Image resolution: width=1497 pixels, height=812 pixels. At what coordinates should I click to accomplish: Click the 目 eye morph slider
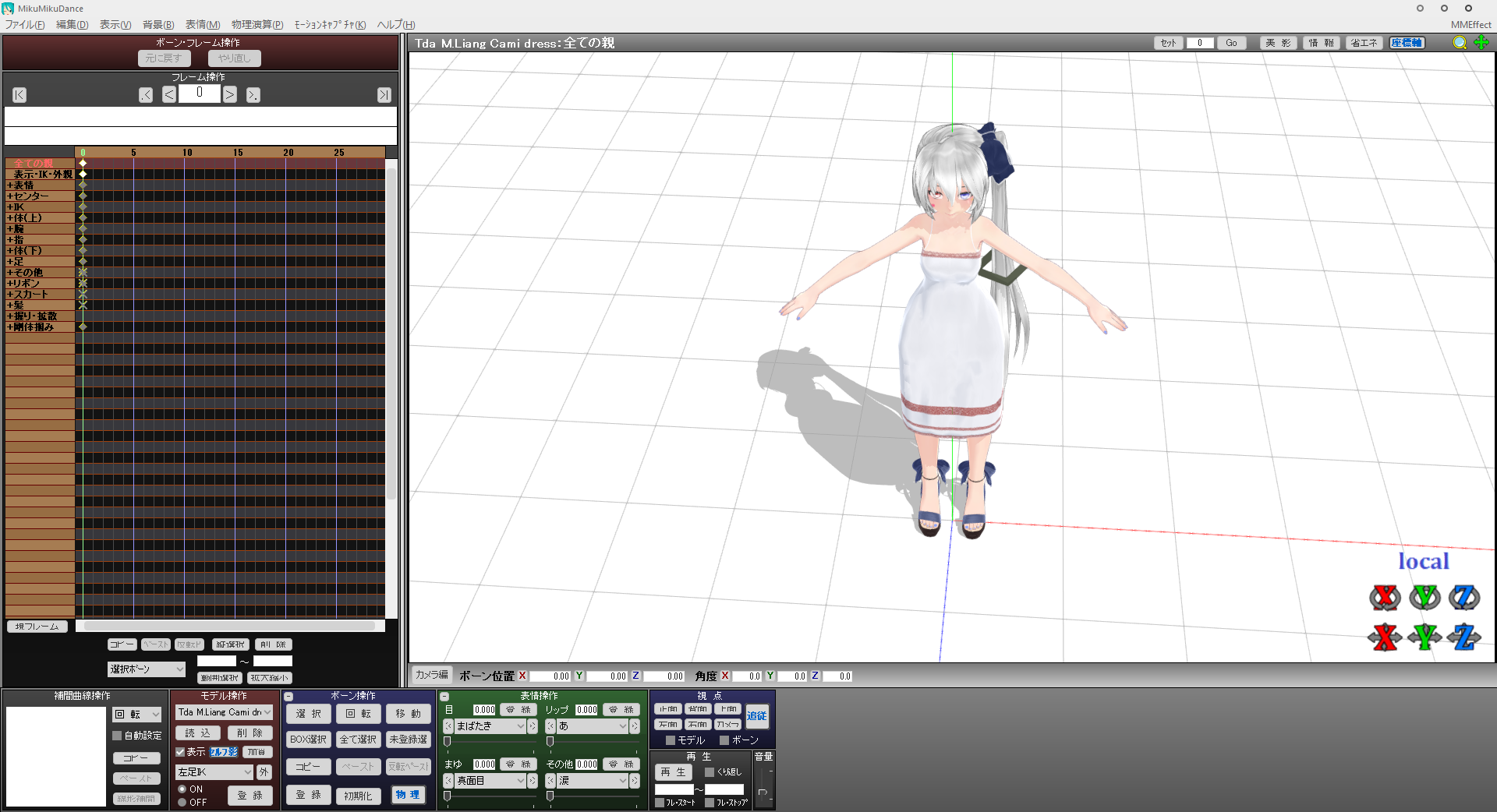tap(489, 742)
